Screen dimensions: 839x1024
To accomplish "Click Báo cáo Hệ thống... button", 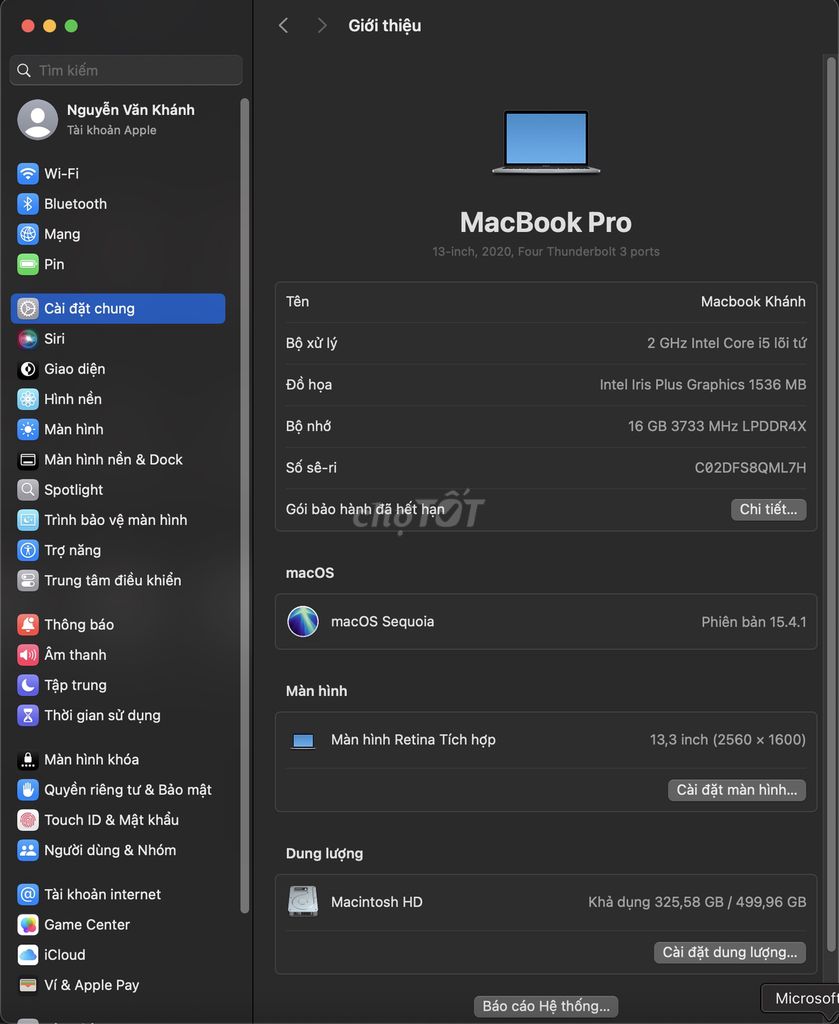I will coord(546,1006).
